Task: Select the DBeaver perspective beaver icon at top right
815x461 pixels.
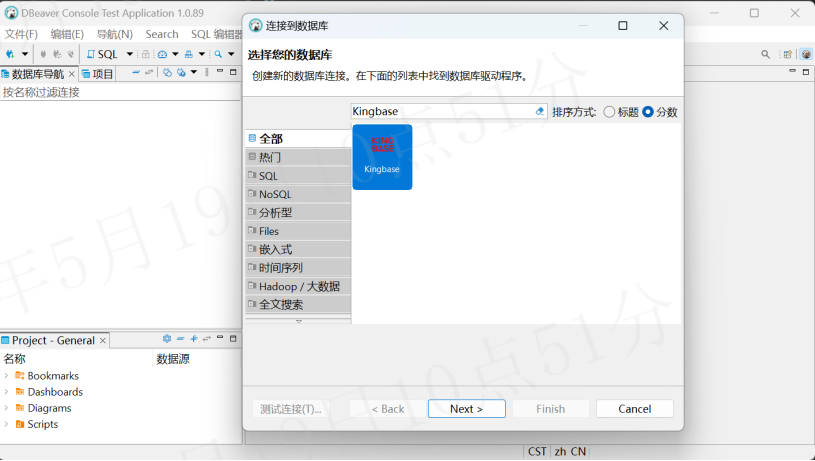Action: (806, 54)
